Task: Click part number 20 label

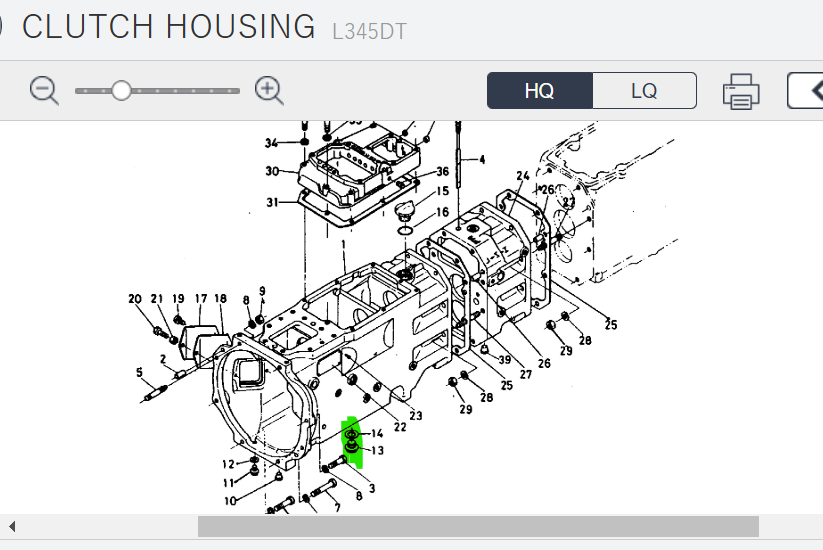Action: tap(135, 299)
